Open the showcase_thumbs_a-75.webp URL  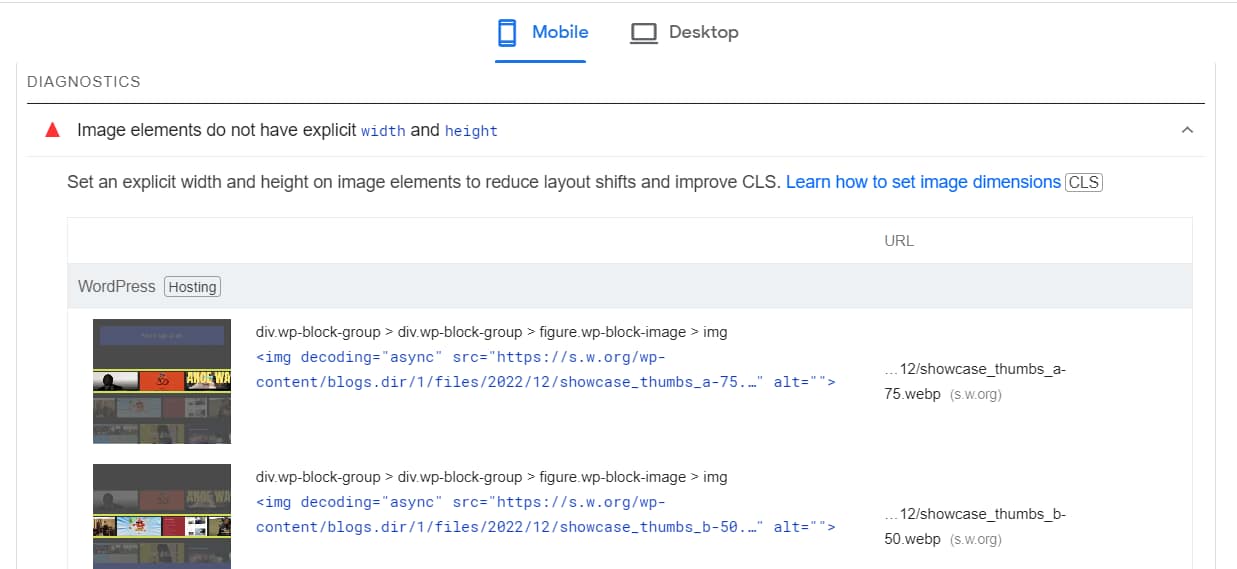click(974, 381)
